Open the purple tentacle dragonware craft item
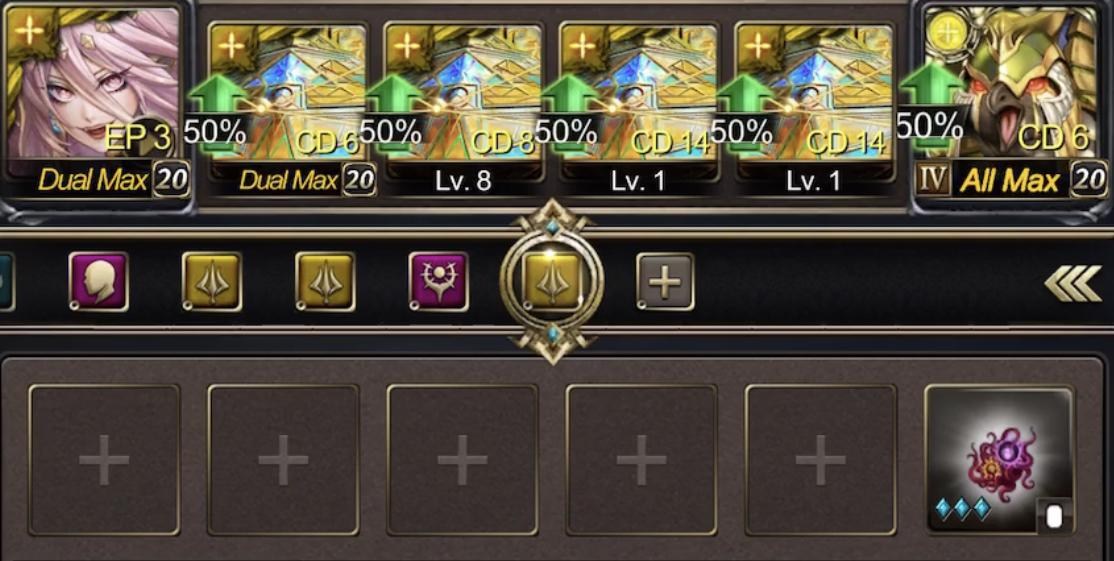 coord(1000,460)
